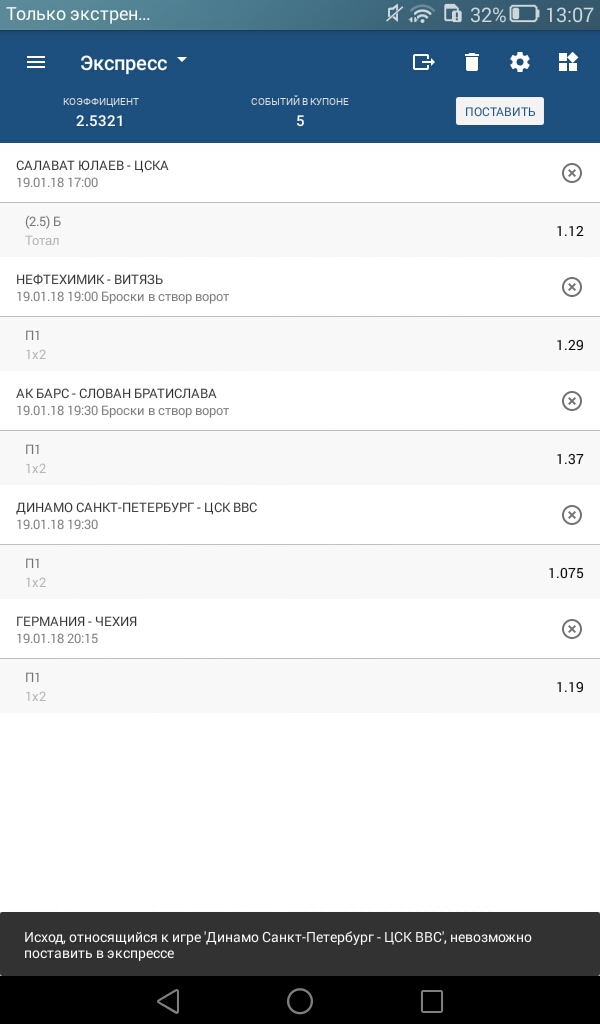Open the layout widgets icon
Screen dimensions: 600x1024
point(568,62)
